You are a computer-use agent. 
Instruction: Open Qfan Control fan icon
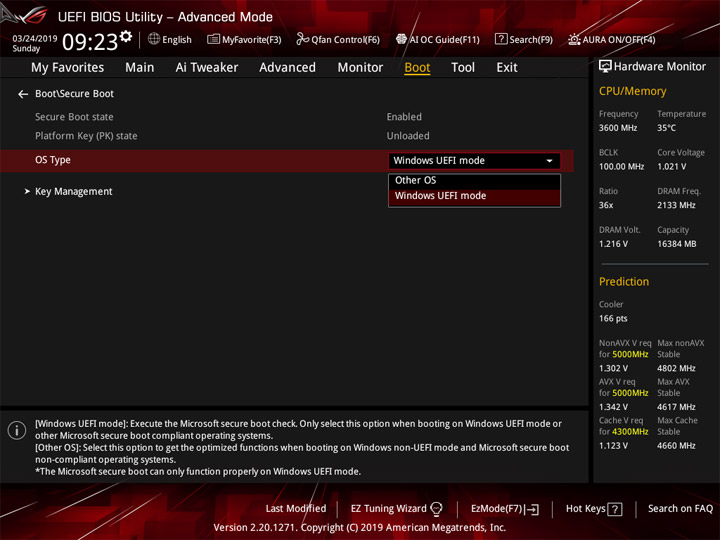pyautogui.click(x=302, y=39)
